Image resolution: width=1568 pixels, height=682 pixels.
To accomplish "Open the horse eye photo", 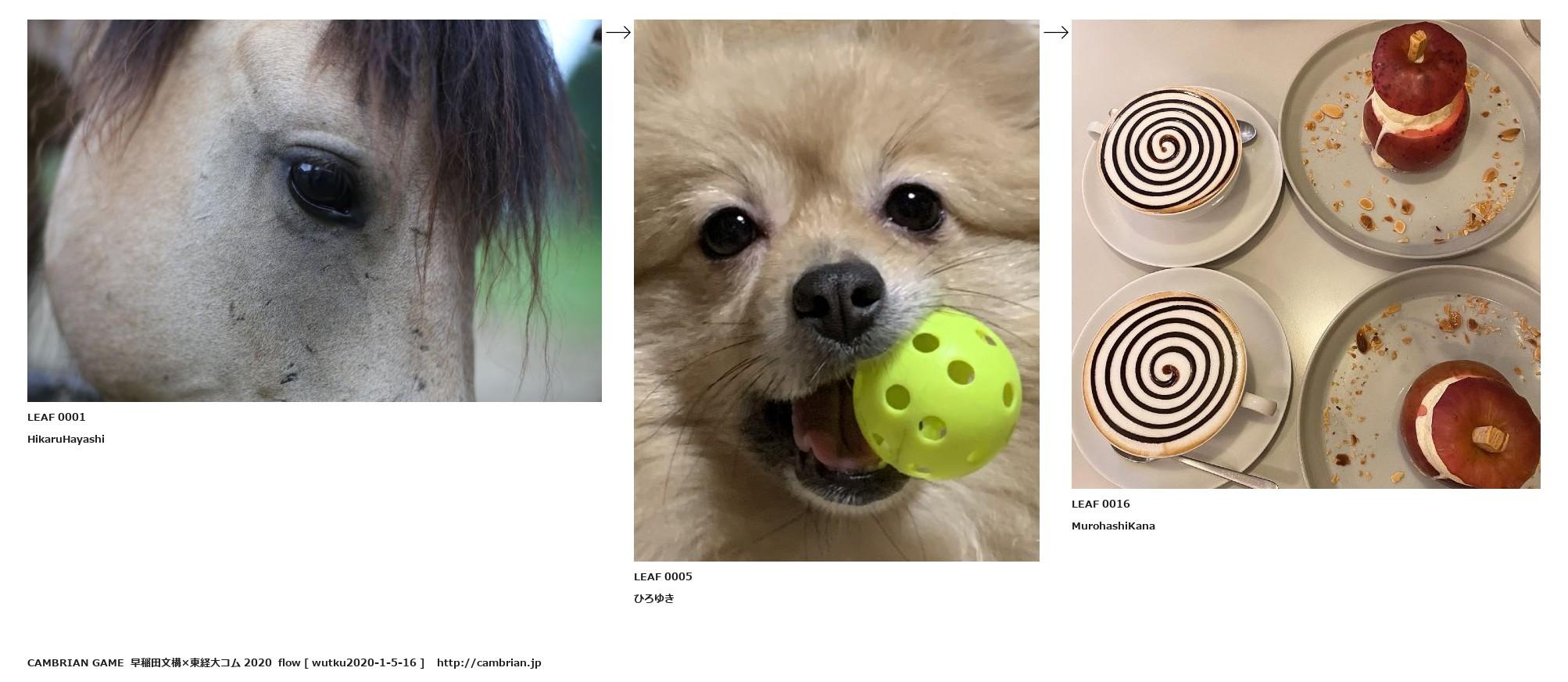I will click(x=314, y=210).
